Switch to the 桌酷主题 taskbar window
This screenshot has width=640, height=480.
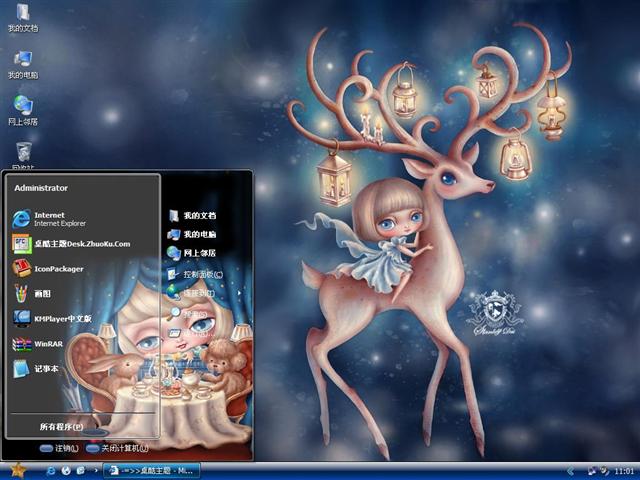151,471
